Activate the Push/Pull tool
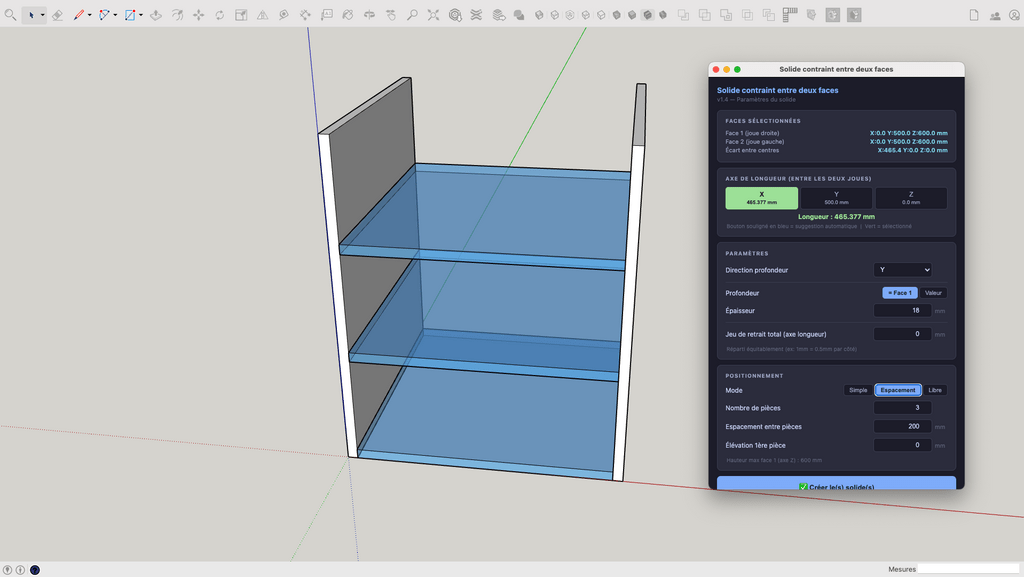 pos(156,15)
